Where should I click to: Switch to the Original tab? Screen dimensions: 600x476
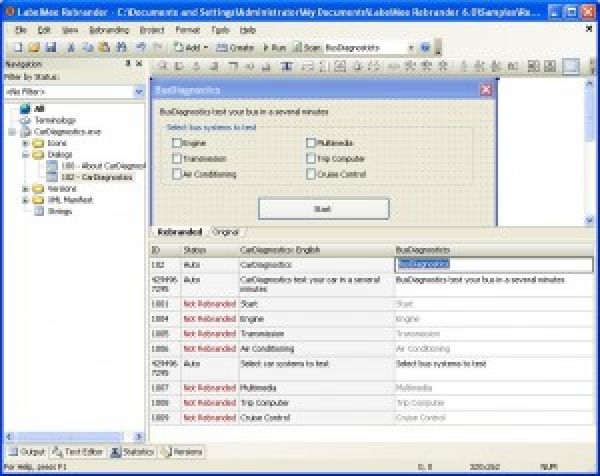tap(224, 231)
